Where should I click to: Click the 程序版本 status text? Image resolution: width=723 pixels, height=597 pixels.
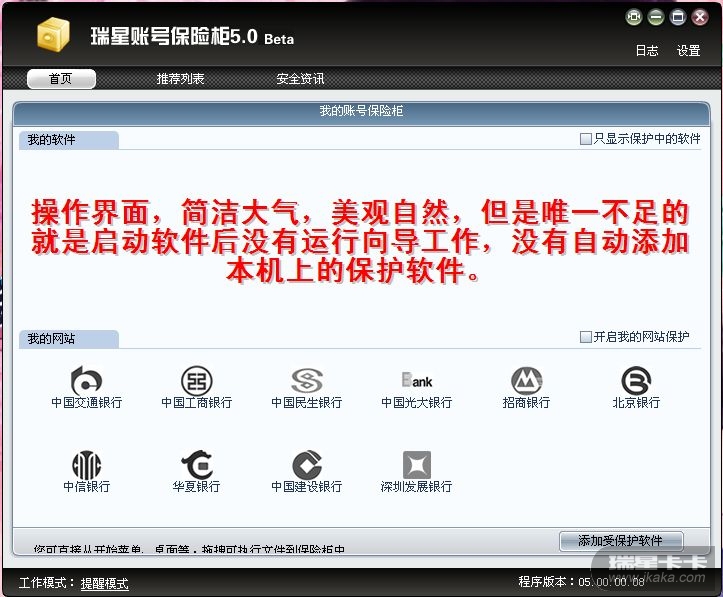coord(581,582)
